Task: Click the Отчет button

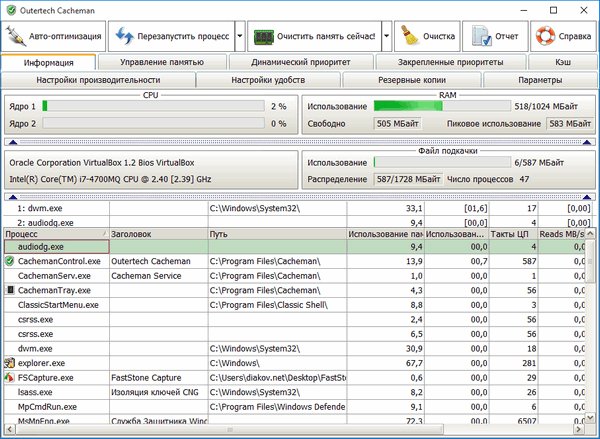Action: click(495, 36)
